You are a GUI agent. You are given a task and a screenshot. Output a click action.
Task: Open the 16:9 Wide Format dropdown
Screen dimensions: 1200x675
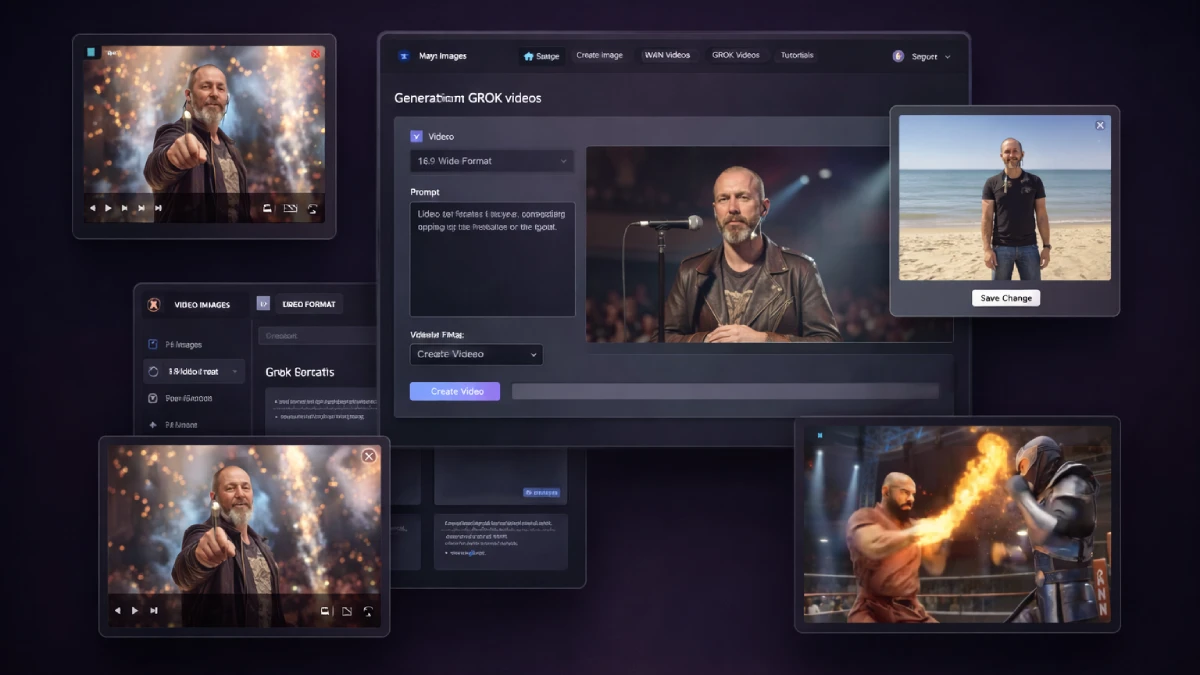(x=491, y=161)
